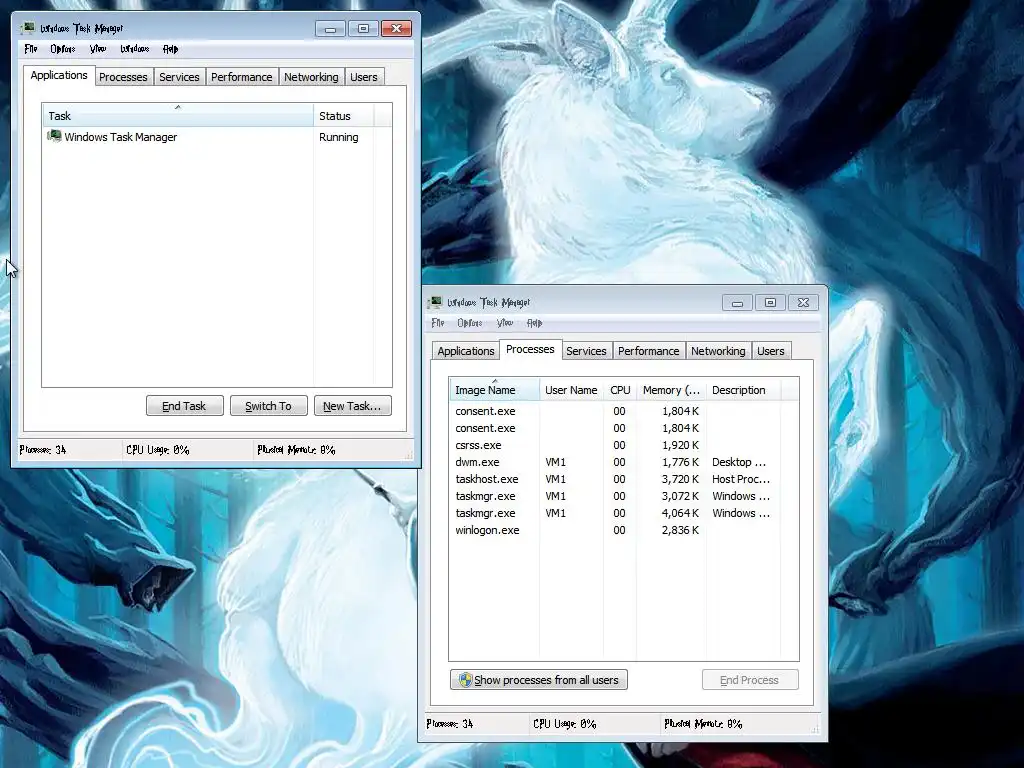Click Physical Memory: 0% in the Processes-tab window status bar
1024x768 pixels.
tap(703, 724)
